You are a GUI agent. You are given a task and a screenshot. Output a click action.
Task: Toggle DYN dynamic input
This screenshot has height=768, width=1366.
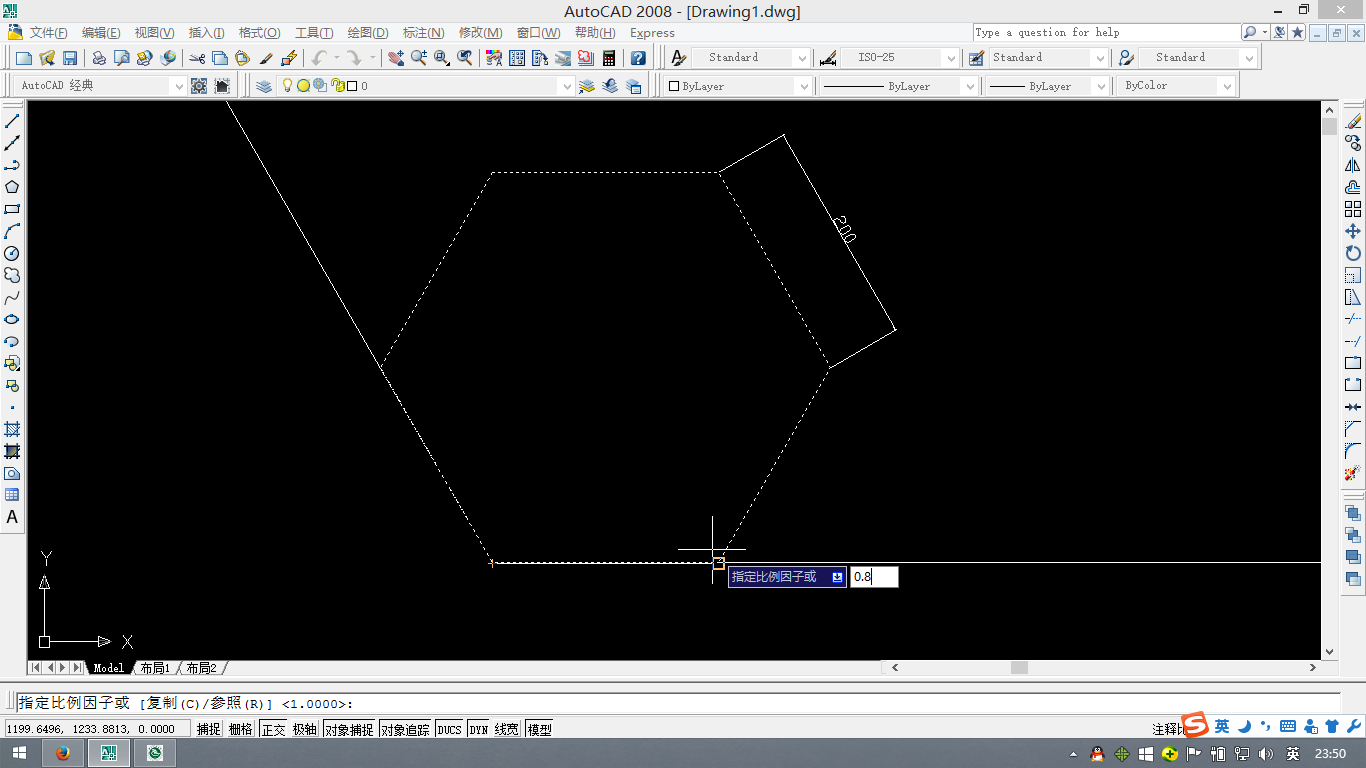point(479,729)
